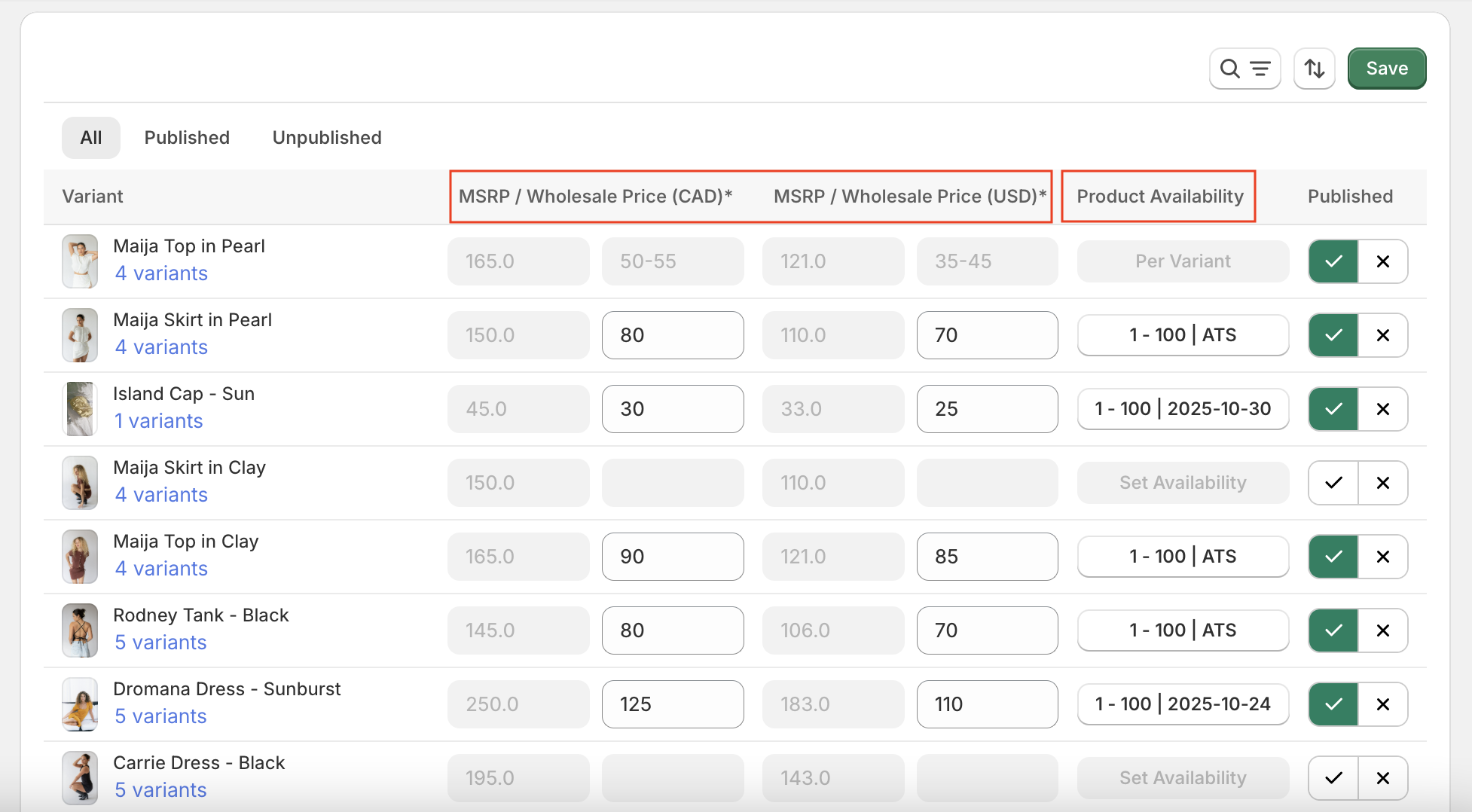Open the Maija Skirt in Pearl product thumbnail

pyautogui.click(x=80, y=335)
